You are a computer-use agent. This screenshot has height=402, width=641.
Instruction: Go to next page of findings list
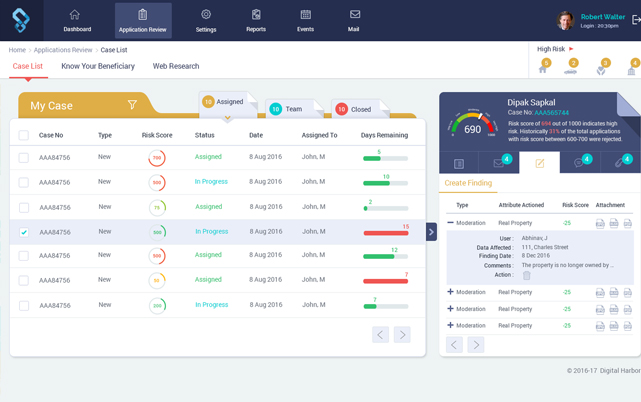pyautogui.click(x=476, y=345)
